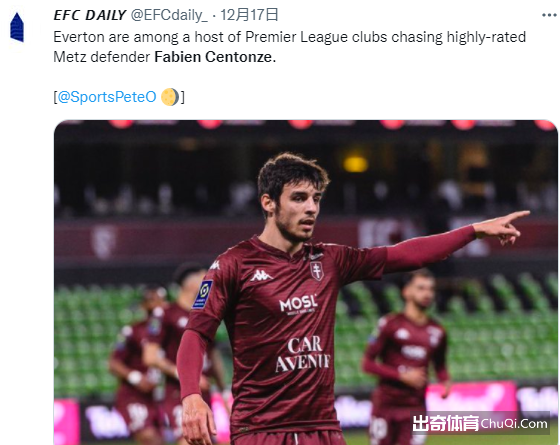Click the Ligue 1 sleeve badge
This screenshot has width=560, height=445.
(x=203, y=295)
